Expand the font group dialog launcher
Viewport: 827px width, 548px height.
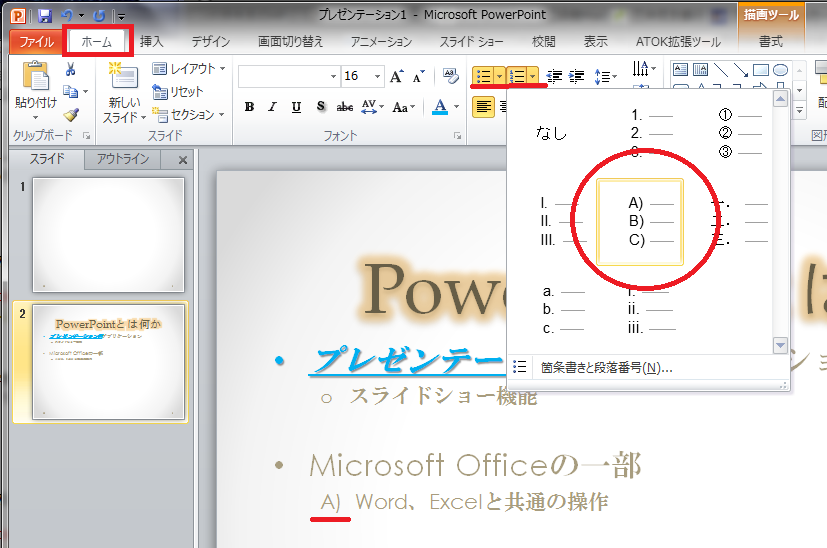pyautogui.click(x=457, y=136)
